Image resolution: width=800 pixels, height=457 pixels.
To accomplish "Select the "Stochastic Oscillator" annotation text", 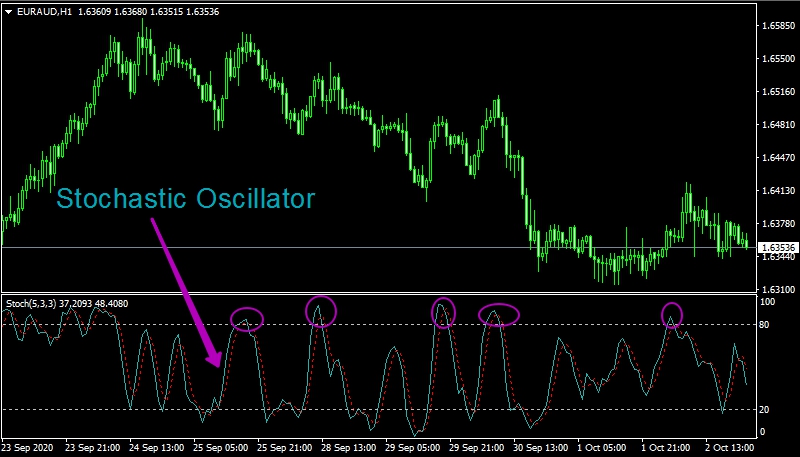I will click(x=186, y=198).
